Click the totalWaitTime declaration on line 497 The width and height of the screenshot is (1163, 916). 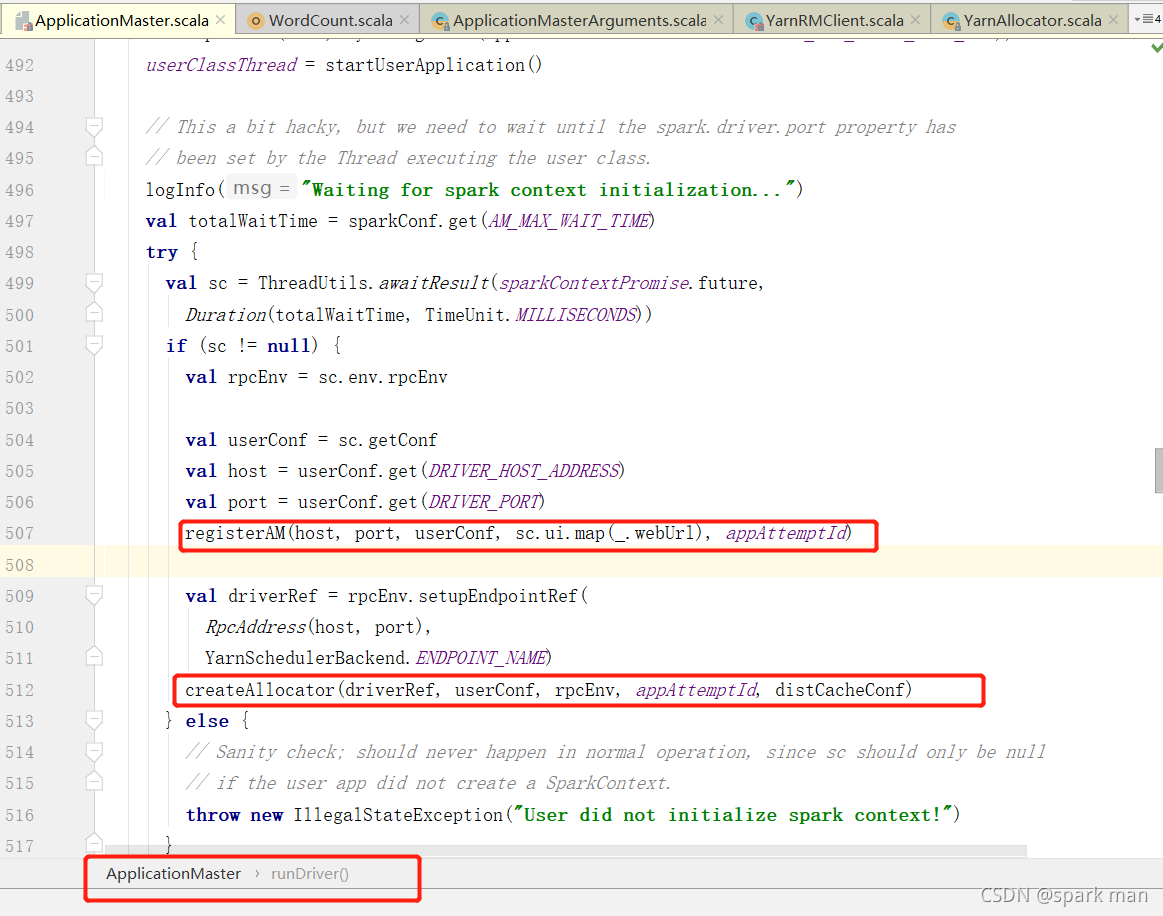pos(252,221)
